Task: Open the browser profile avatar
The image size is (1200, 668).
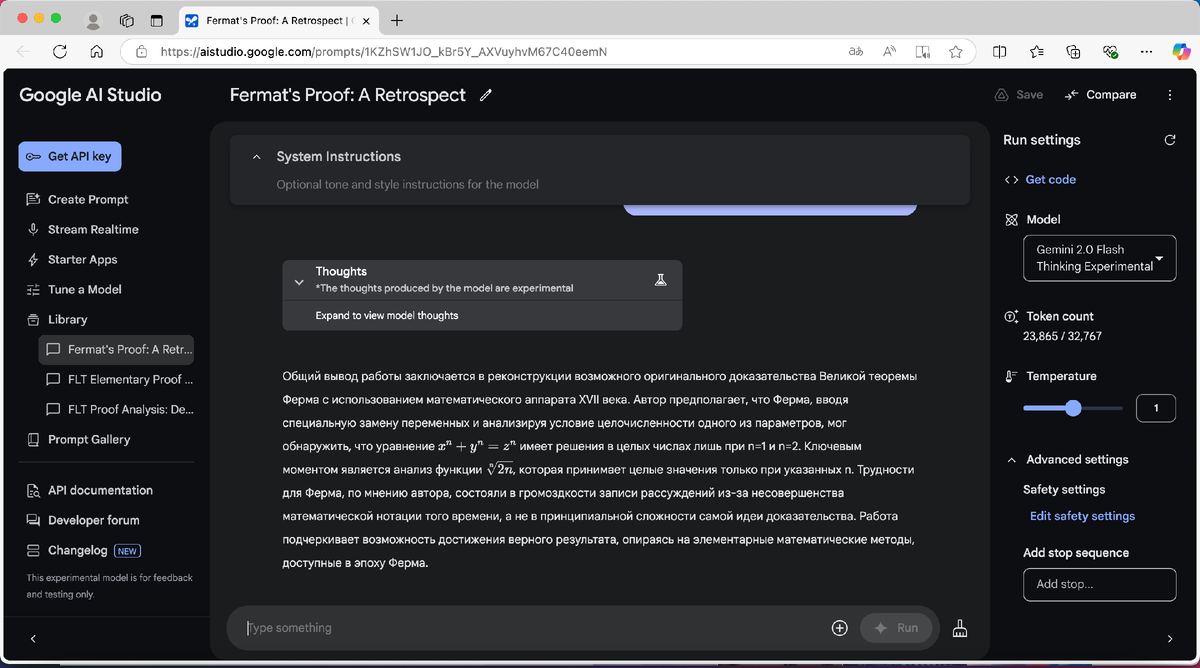Action: (93, 20)
